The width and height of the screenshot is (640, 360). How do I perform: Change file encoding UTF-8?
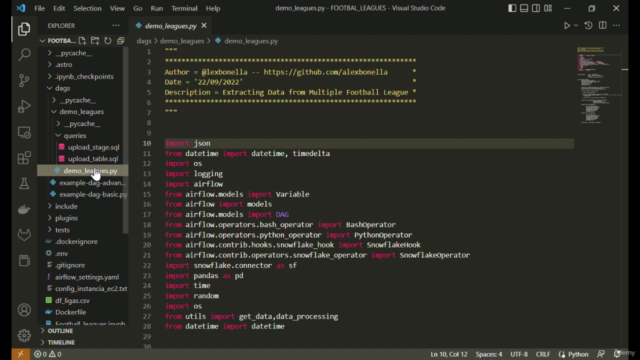click(x=519, y=354)
